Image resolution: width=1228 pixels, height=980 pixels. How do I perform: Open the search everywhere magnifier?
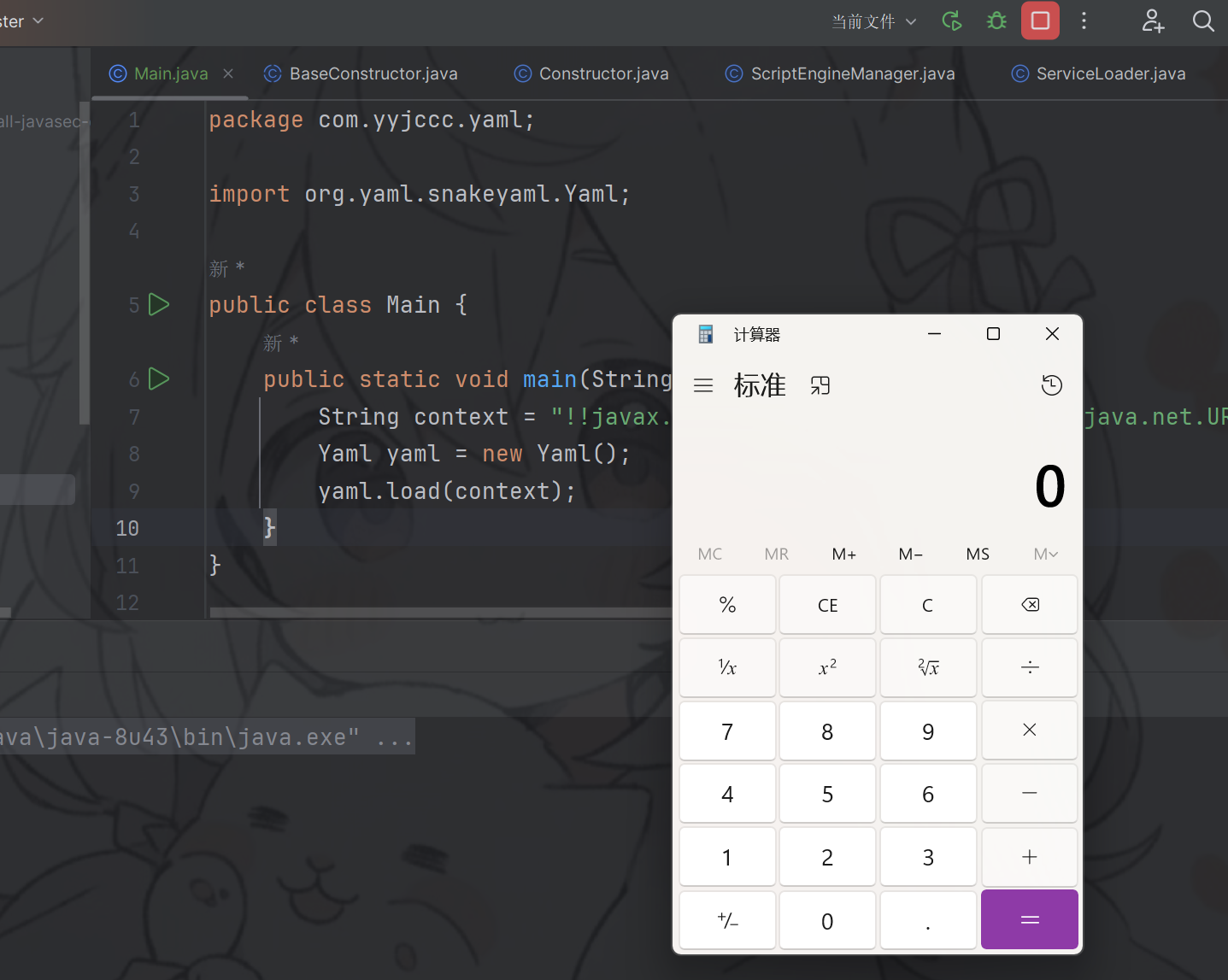pos(1203,21)
